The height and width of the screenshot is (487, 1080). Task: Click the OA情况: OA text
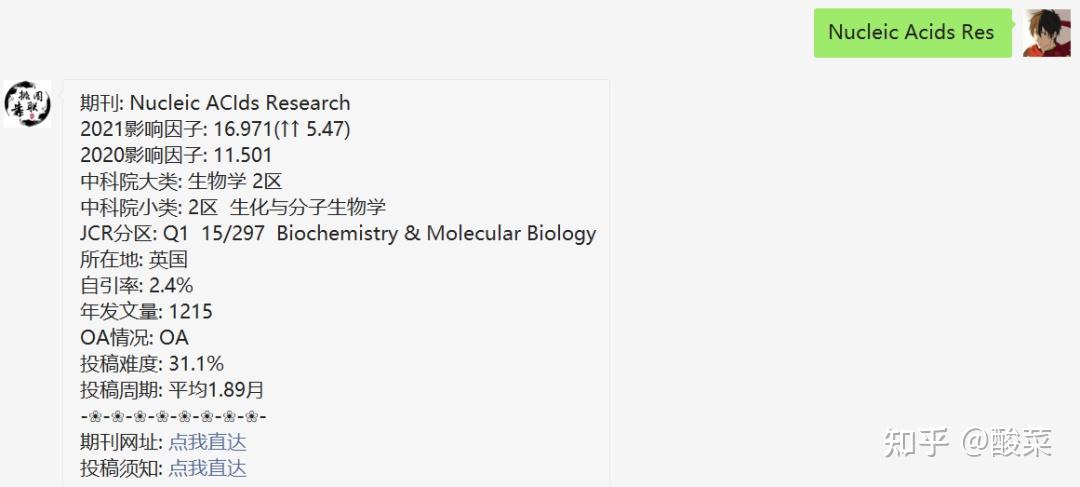[134, 337]
